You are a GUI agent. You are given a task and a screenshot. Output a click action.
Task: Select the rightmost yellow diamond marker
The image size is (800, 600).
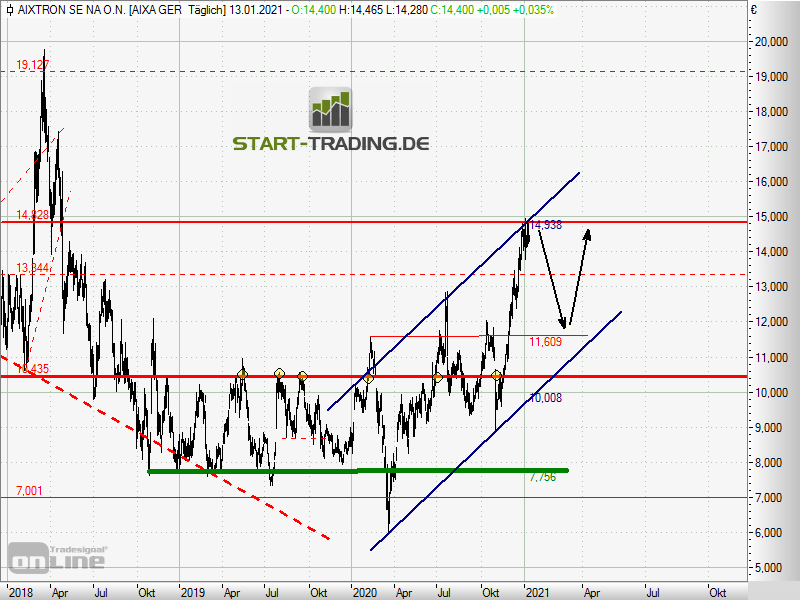[x=496, y=375]
